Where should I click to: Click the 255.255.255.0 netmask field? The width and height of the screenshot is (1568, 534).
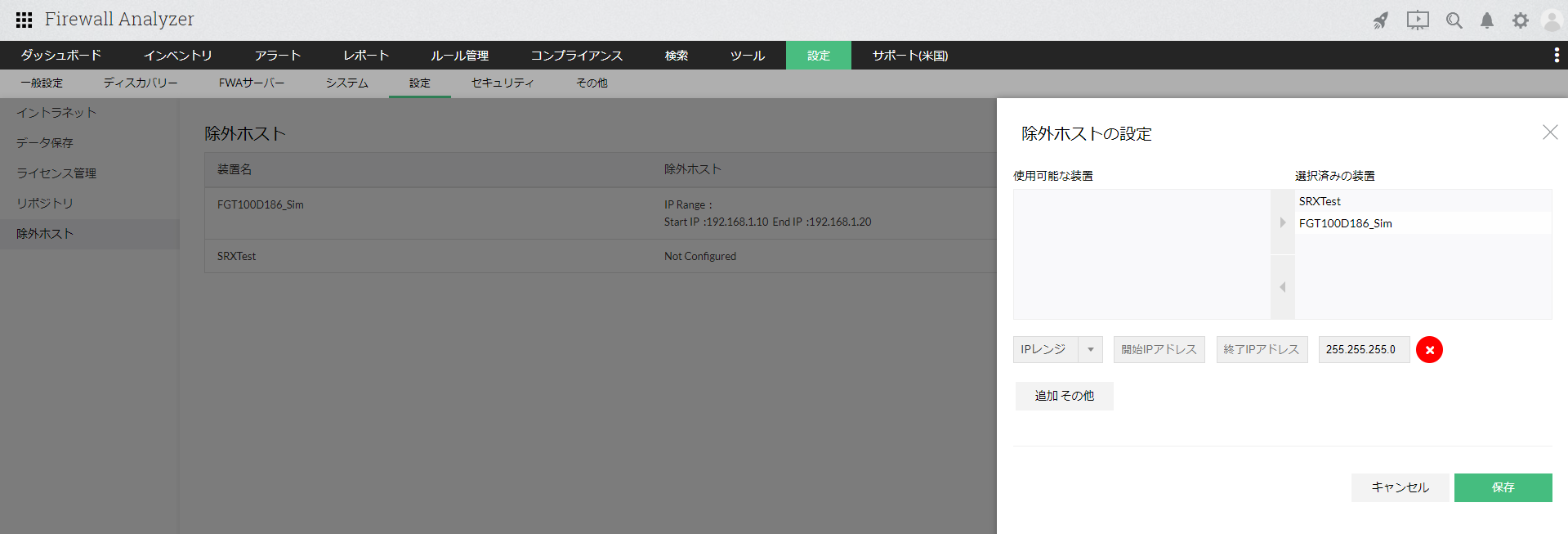pyautogui.click(x=1364, y=349)
